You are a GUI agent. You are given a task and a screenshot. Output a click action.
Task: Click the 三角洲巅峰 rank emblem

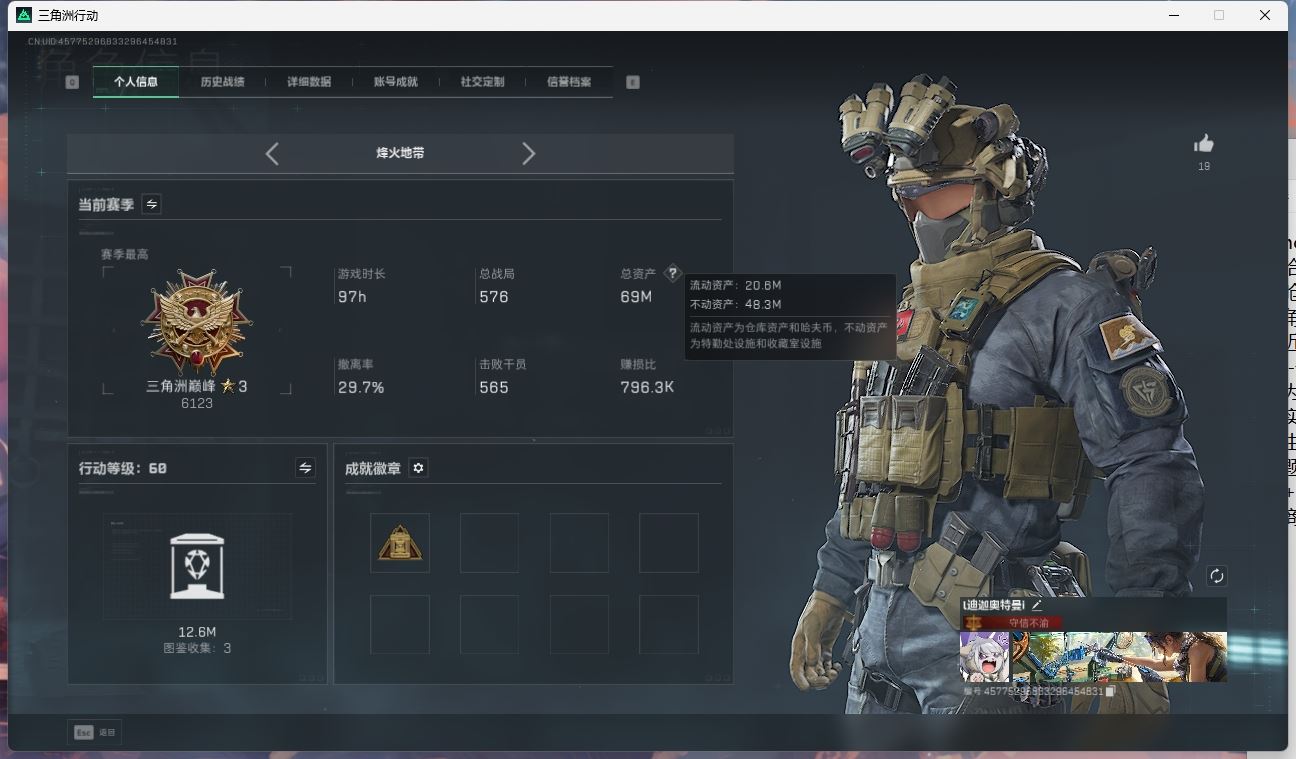point(197,322)
